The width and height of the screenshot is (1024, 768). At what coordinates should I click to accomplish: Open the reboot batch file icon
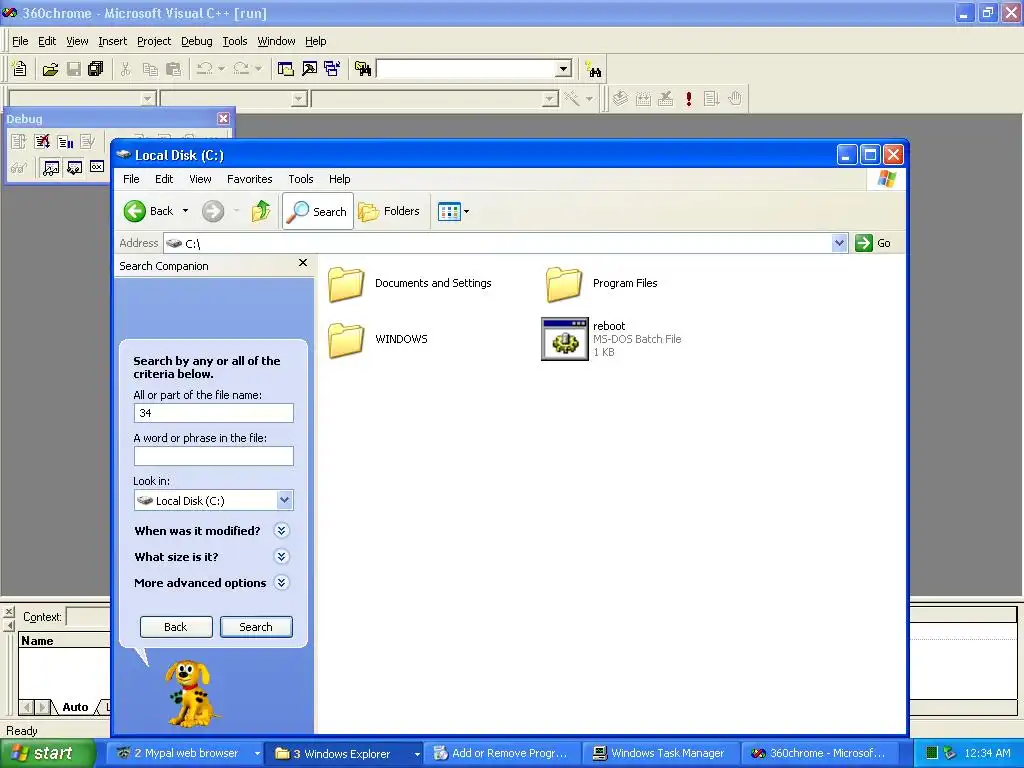564,339
